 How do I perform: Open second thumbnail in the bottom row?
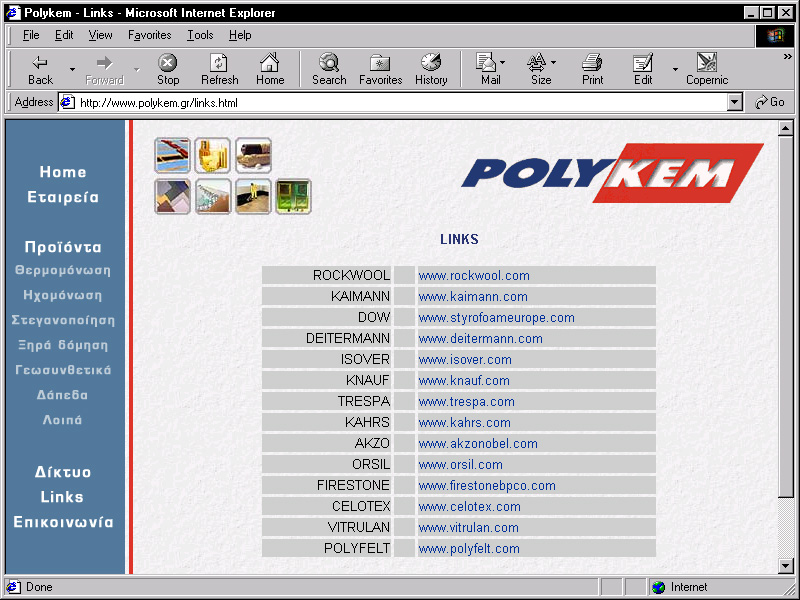click(213, 196)
